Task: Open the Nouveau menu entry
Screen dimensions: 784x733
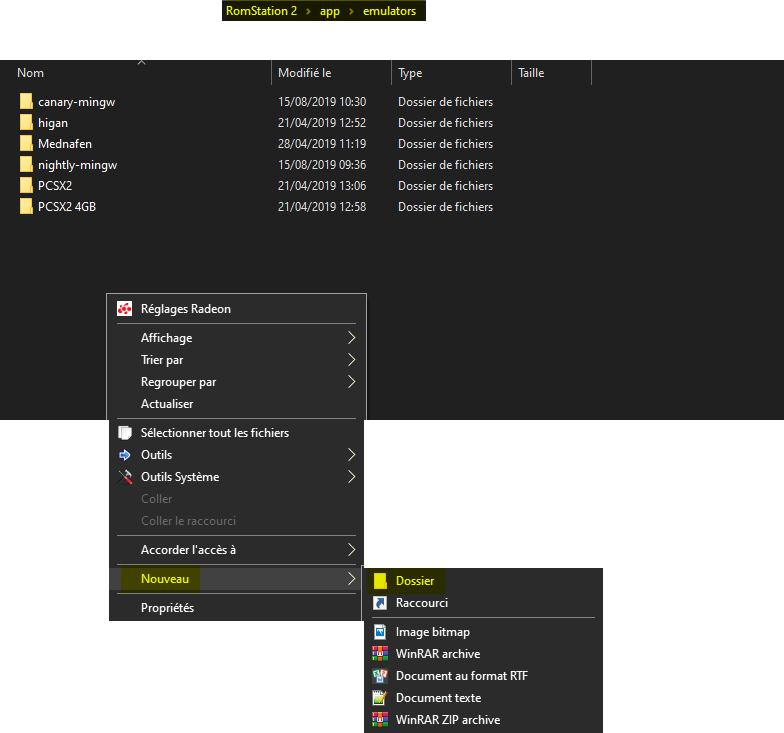Action: pyautogui.click(x=236, y=578)
